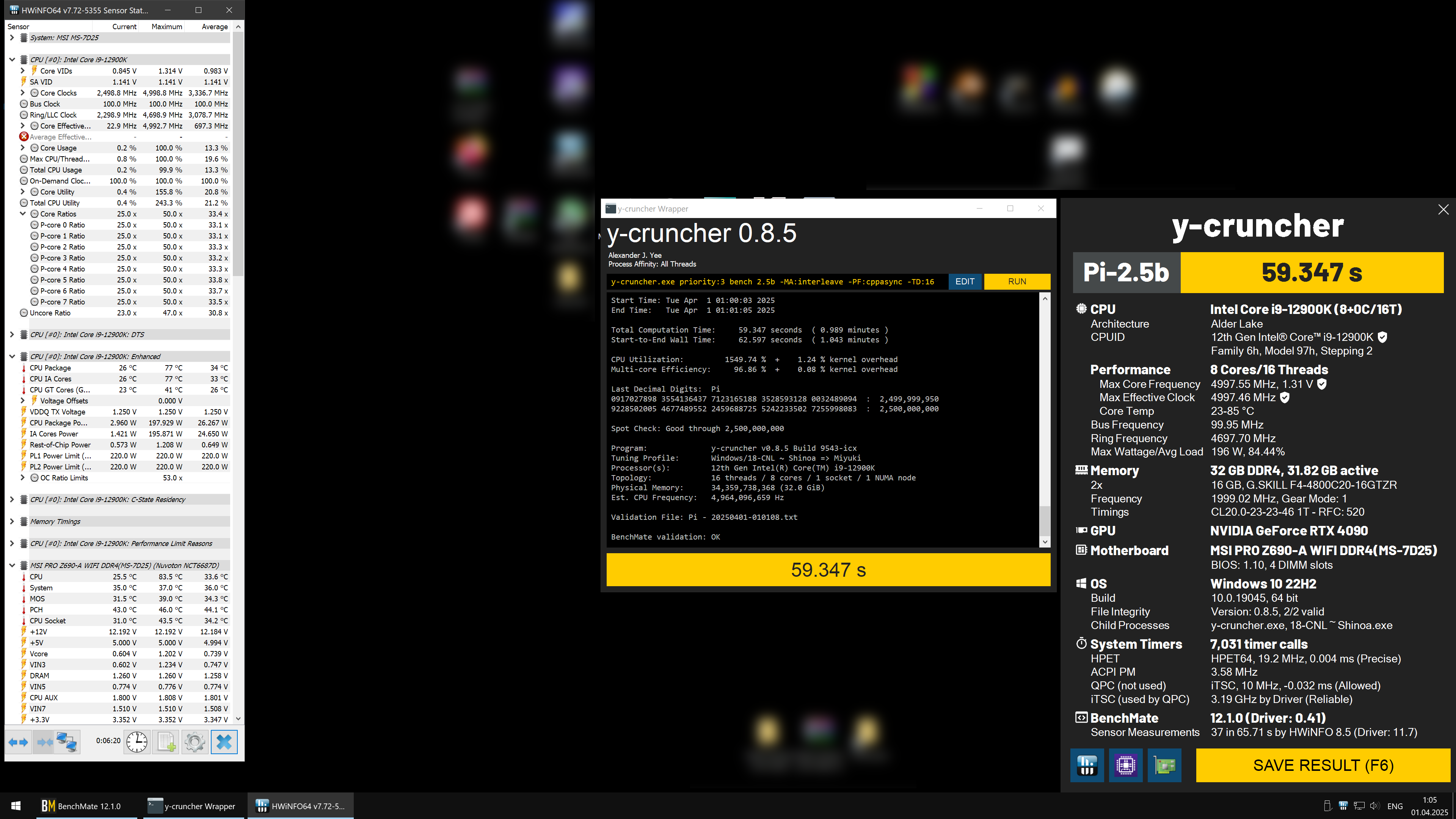Click the red X icon on Average Effective row
Image resolution: width=1456 pixels, height=819 pixels.
click(x=24, y=137)
